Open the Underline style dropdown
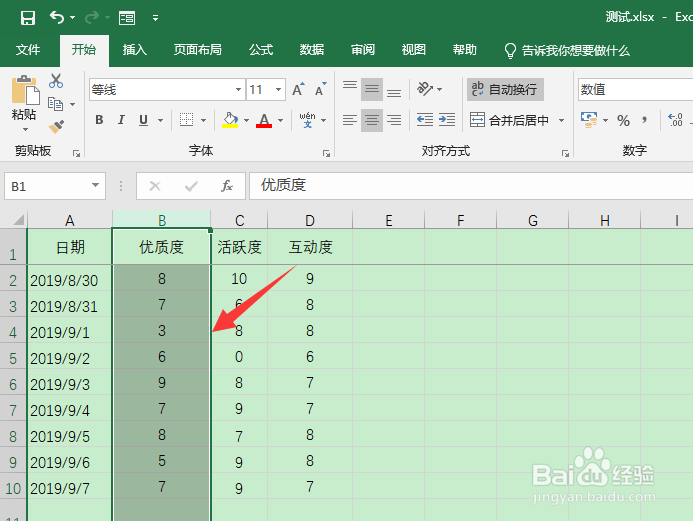The height and width of the screenshot is (521, 693). click(x=160, y=120)
